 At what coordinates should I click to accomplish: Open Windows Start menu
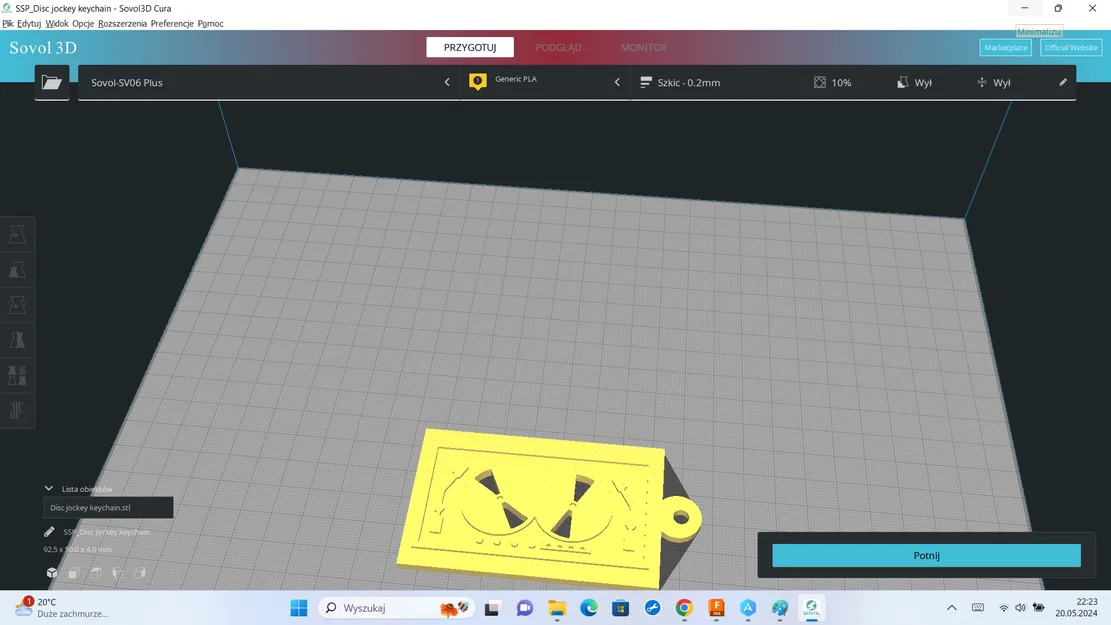[x=299, y=608]
